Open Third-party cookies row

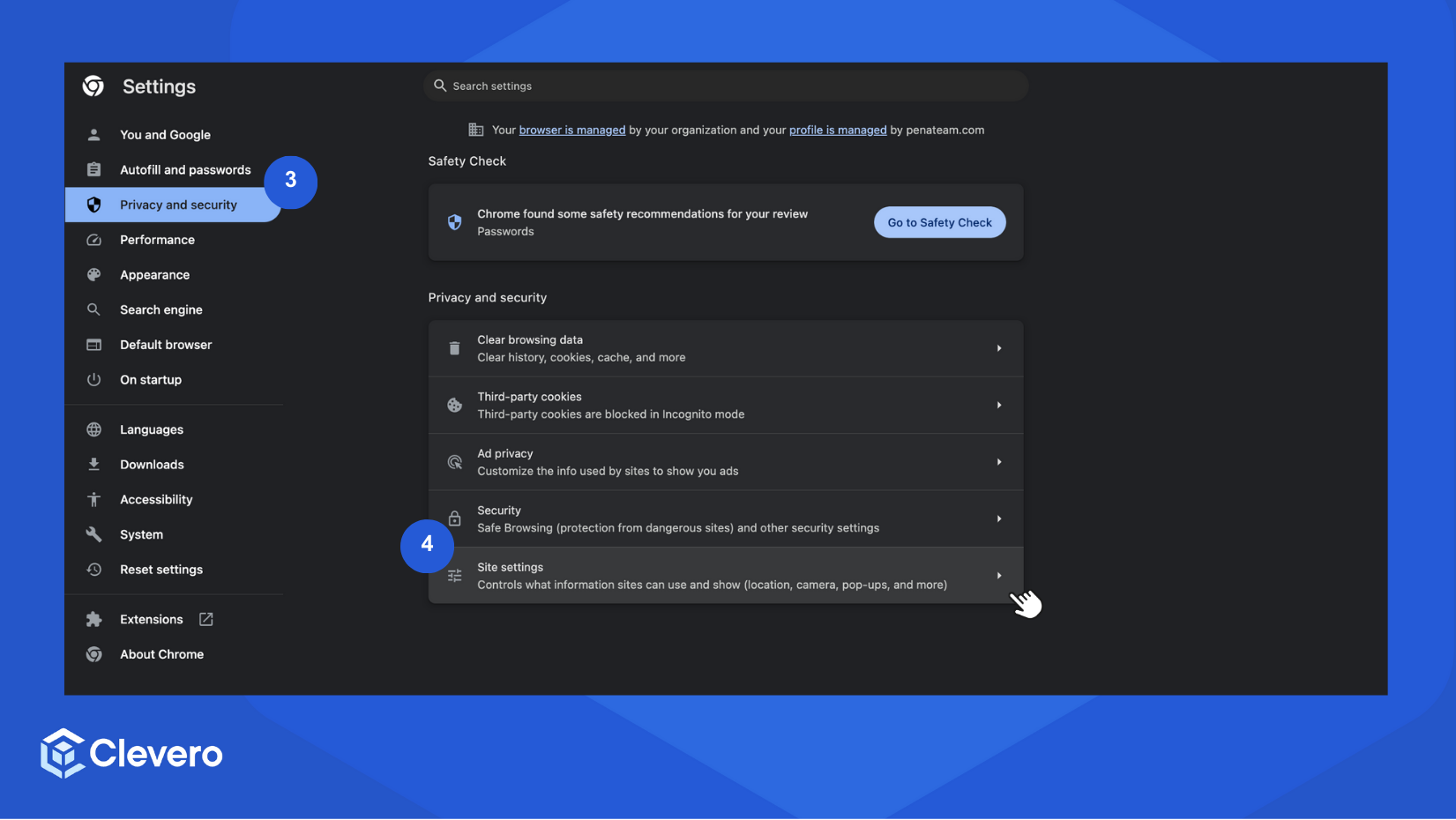tap(726, 405)
